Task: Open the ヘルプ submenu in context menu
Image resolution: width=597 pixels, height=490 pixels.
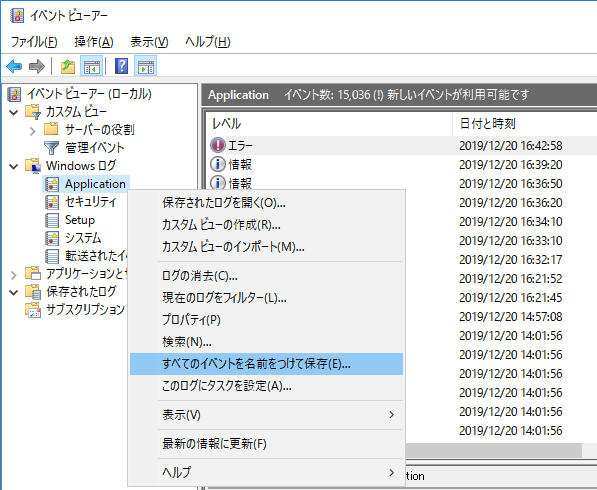Action: click(266, 472)
